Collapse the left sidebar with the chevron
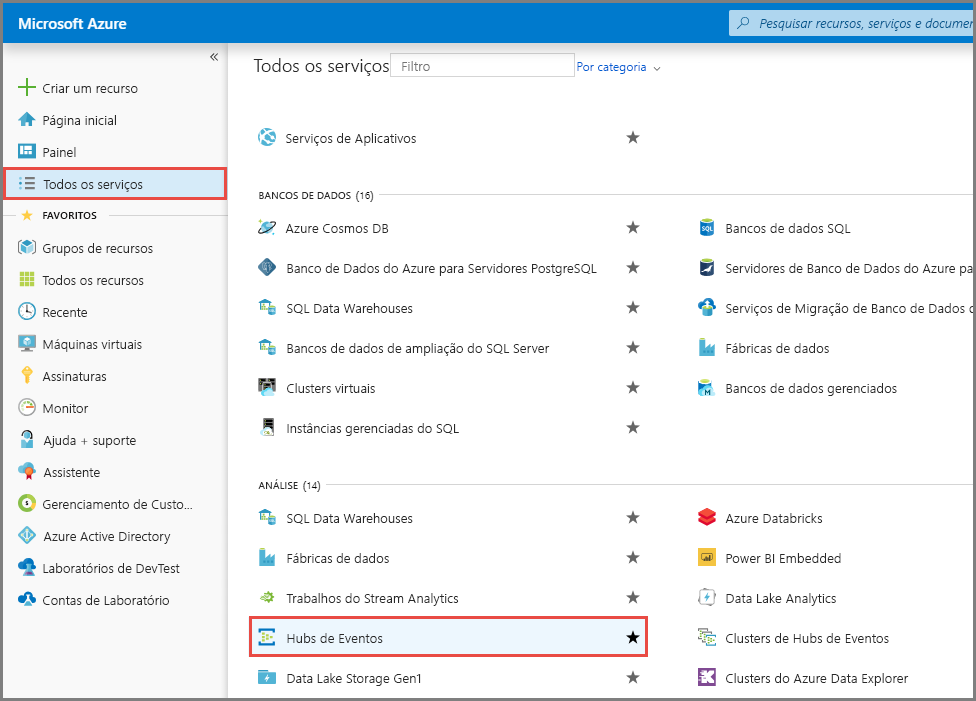Screen dimensions: 976x701 213,57
